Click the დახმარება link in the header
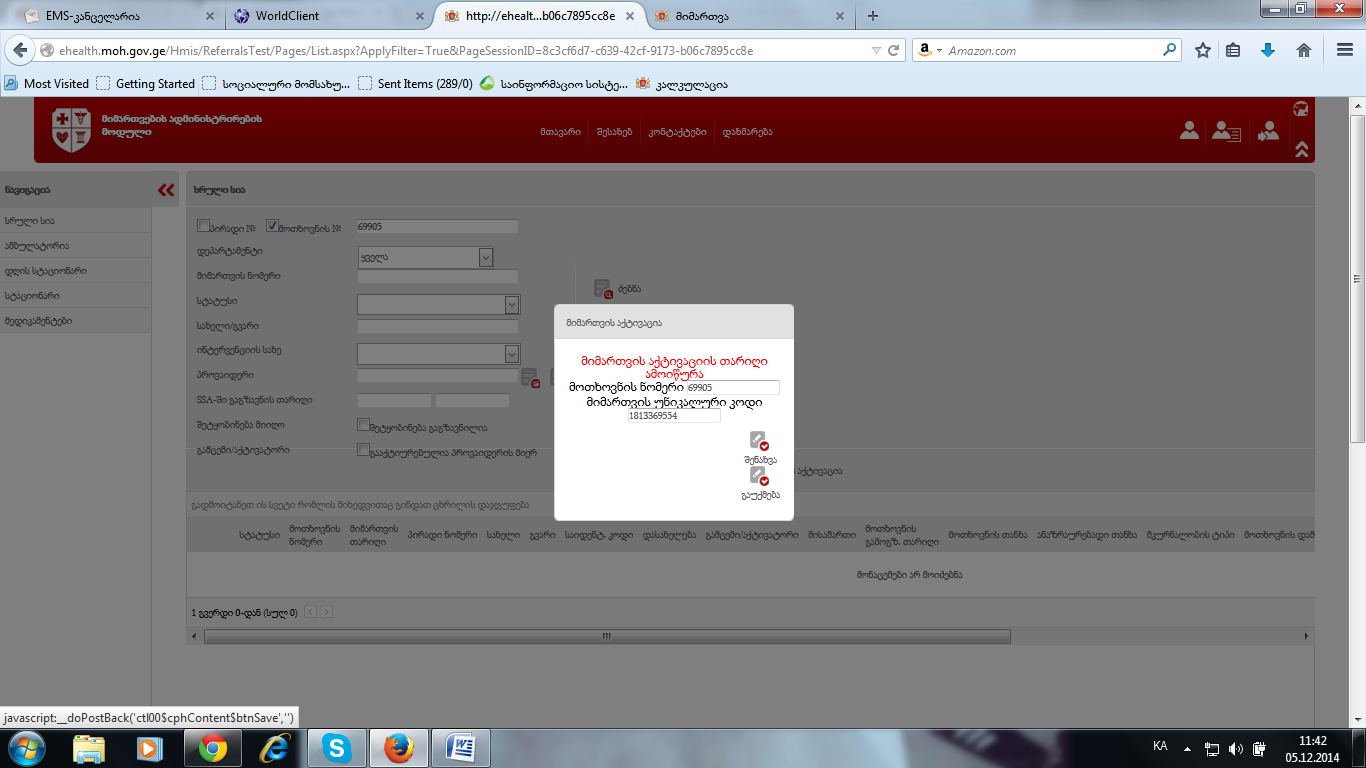The width and height of the screenshot is (1366, 768). click(747, 132)
